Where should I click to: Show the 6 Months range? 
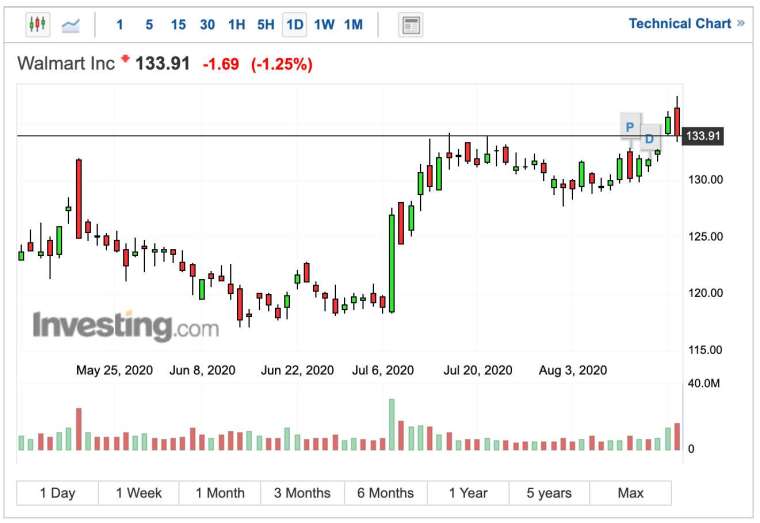[x=386, y=493]
